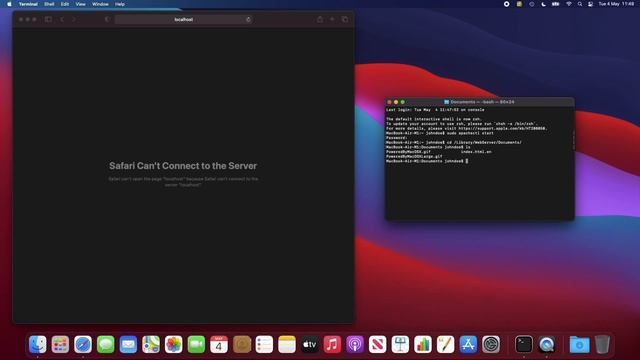The height and width of the screenshot is (360, 640).
Task: Open QuickTime Player in the Dock
Action: pos(547,344)
